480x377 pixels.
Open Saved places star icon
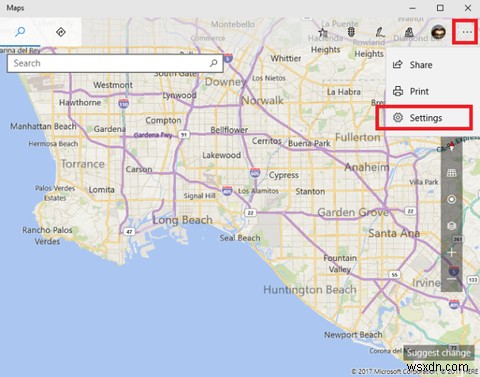[323, 33]
